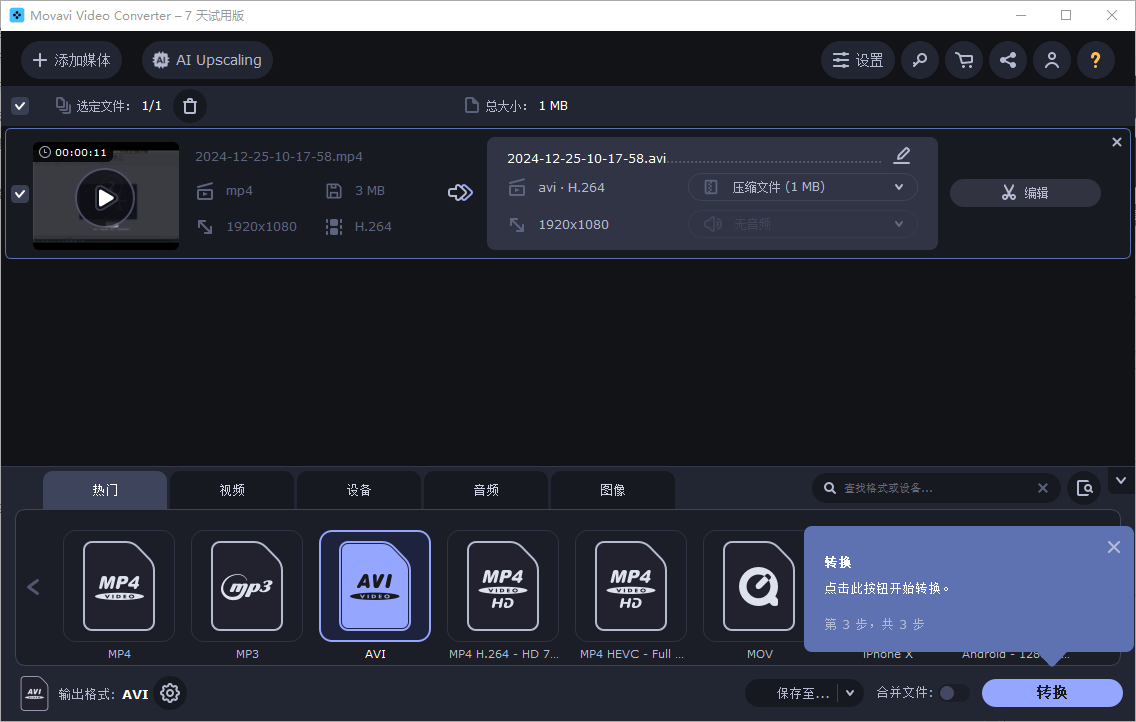Viewport: 1136px width, 722px height.
Task: Open the 编辑 editing tool for the clip
Action: [x=1024, y=193]
